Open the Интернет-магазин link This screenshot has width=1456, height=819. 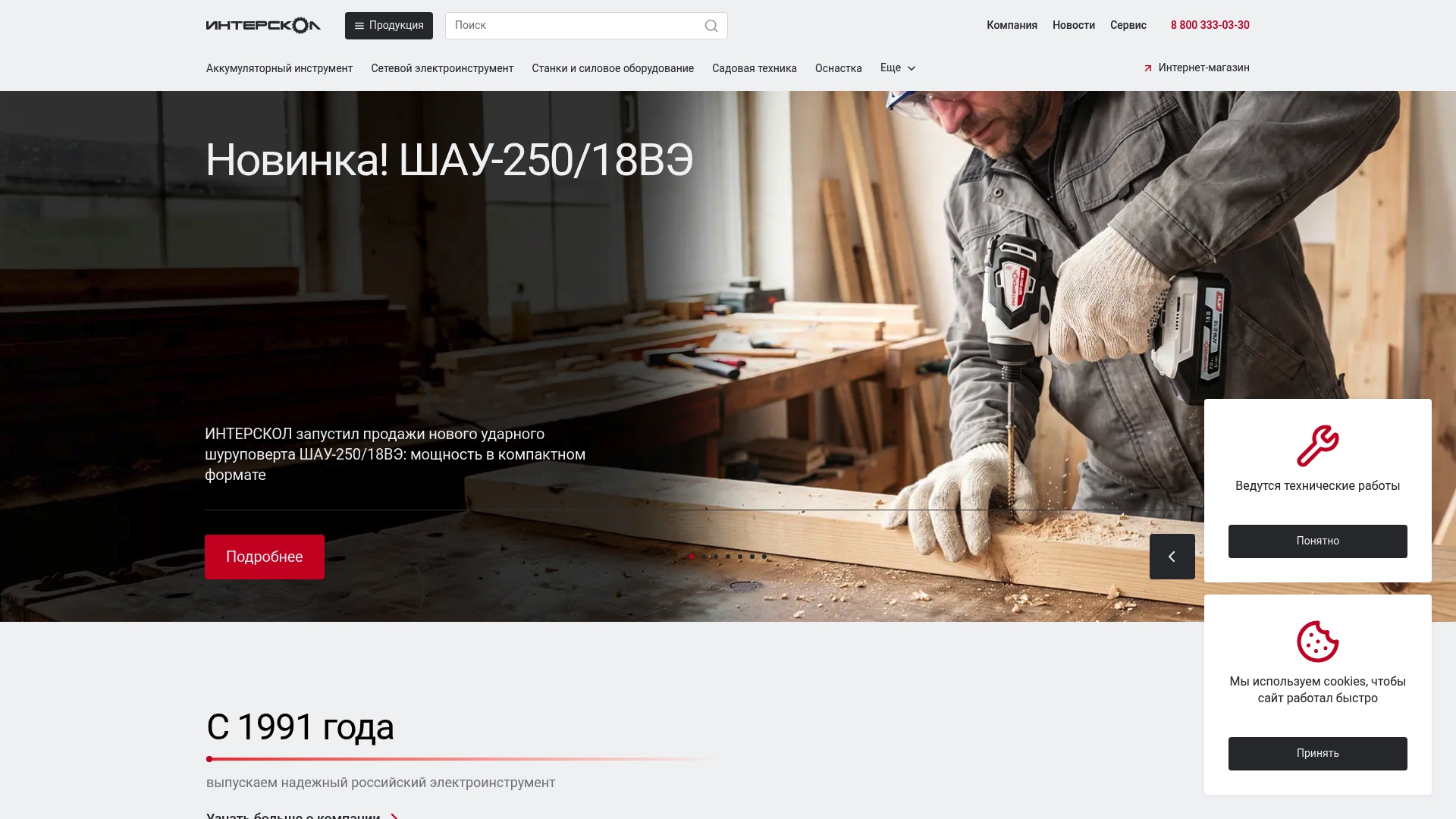click(1197, 67)
